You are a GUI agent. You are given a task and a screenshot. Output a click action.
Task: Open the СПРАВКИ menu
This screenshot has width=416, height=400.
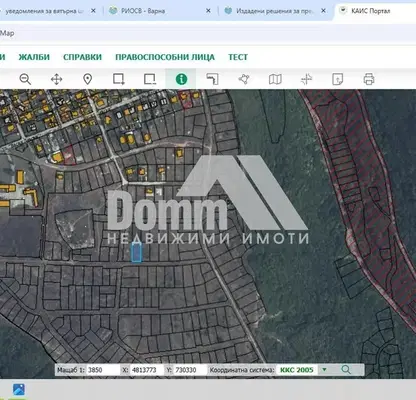[82, 57]
